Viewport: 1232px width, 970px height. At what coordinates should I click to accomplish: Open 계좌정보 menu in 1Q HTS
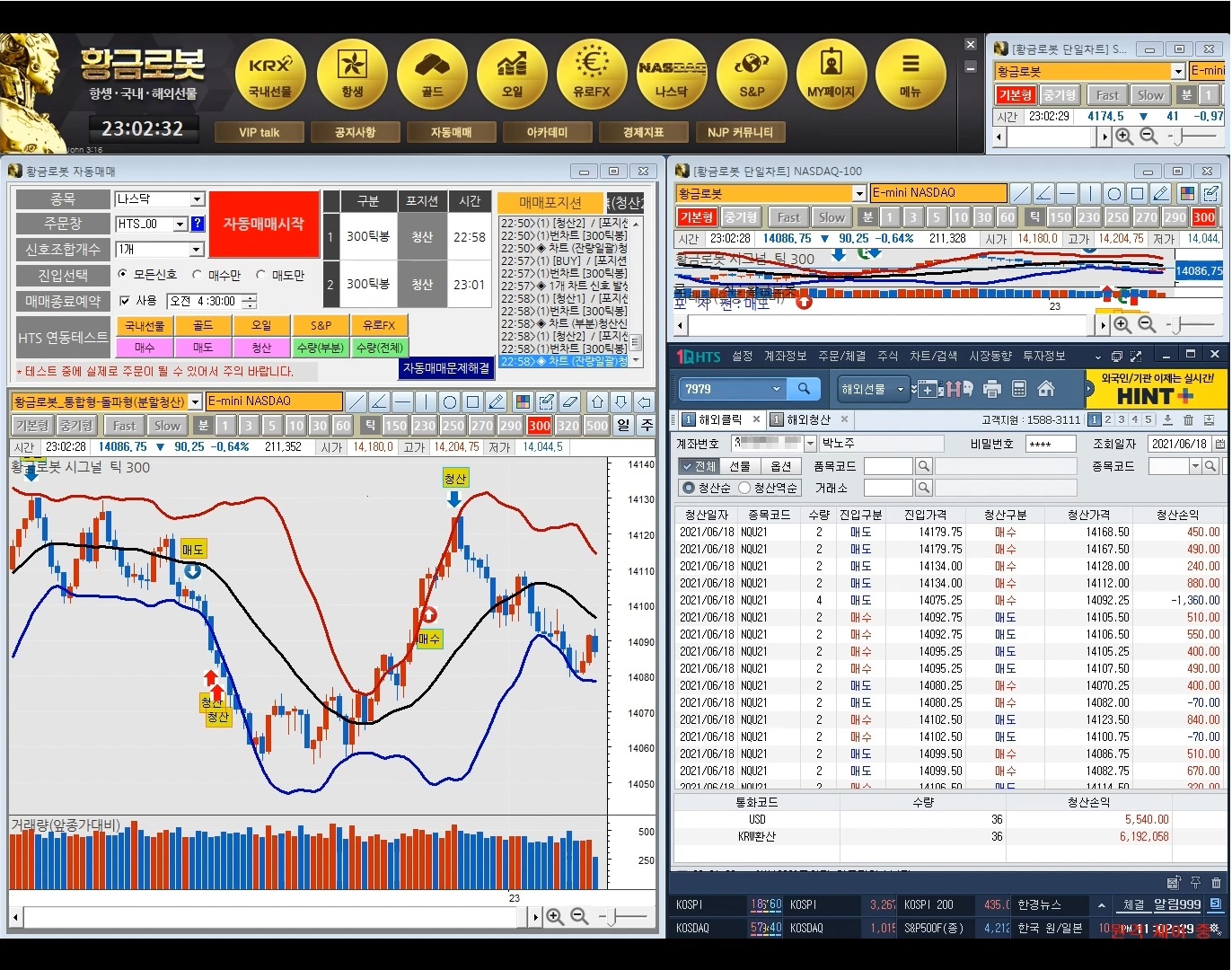pyautogui.click(x=785, y=357)
